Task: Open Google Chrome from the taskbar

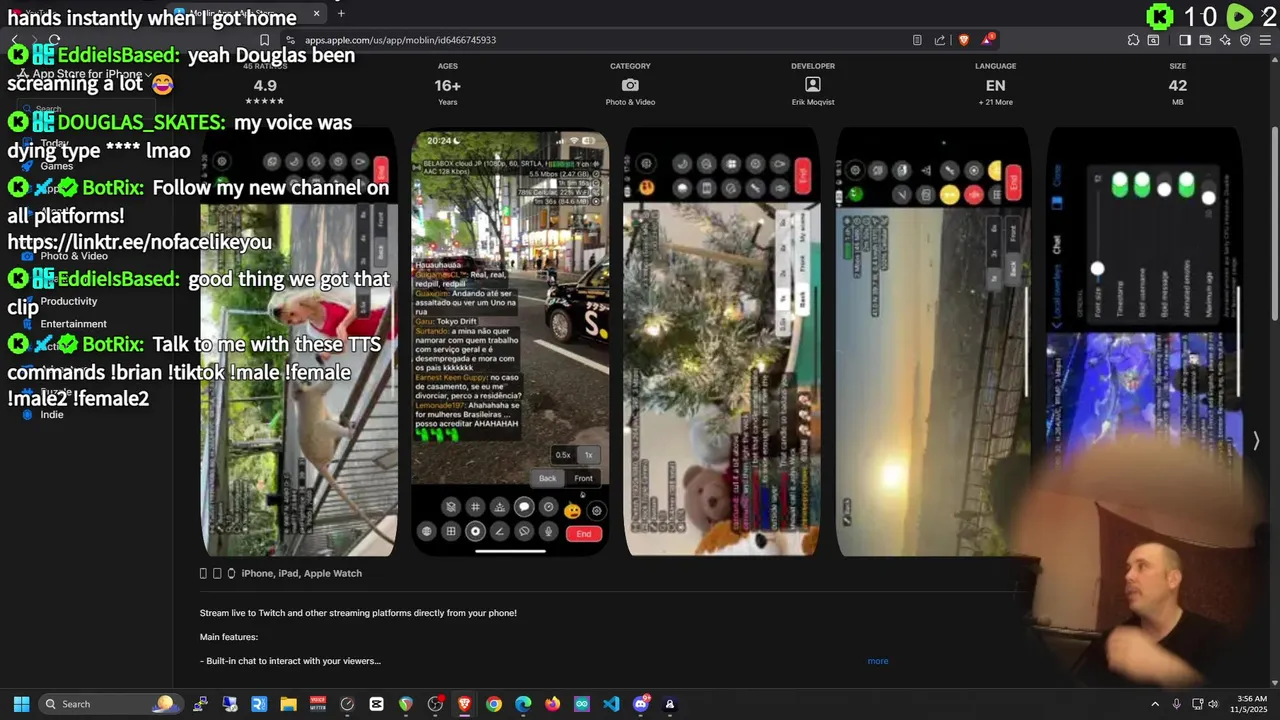Action: [x=494, y=704]
